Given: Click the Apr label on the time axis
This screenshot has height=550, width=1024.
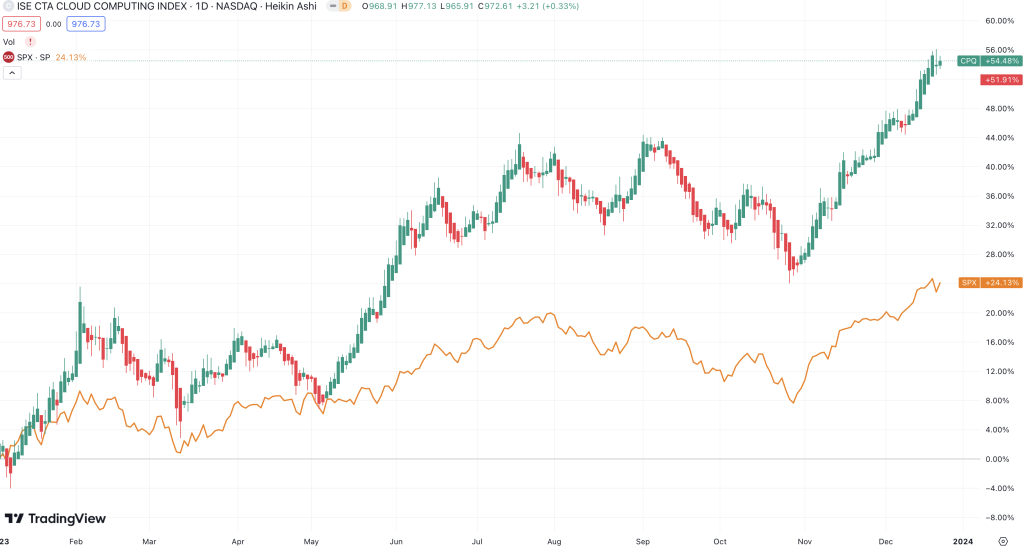Looking at the screenshot, I should click(x=238, y=542).
